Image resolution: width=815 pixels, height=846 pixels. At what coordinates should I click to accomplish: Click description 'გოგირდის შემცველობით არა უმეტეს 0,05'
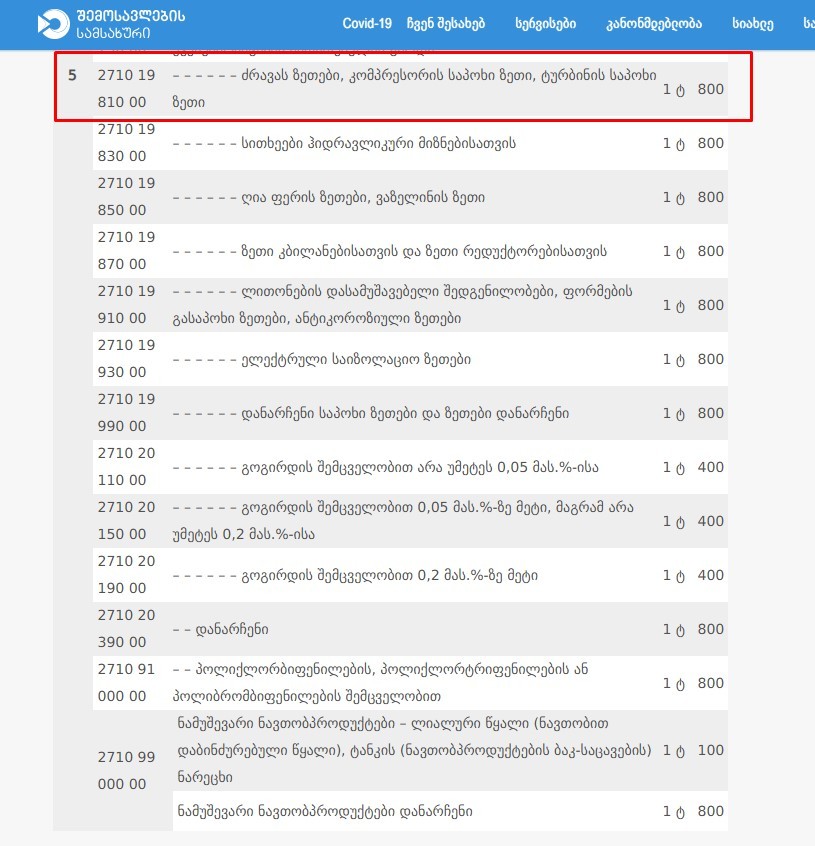click(x=386, y=467)
